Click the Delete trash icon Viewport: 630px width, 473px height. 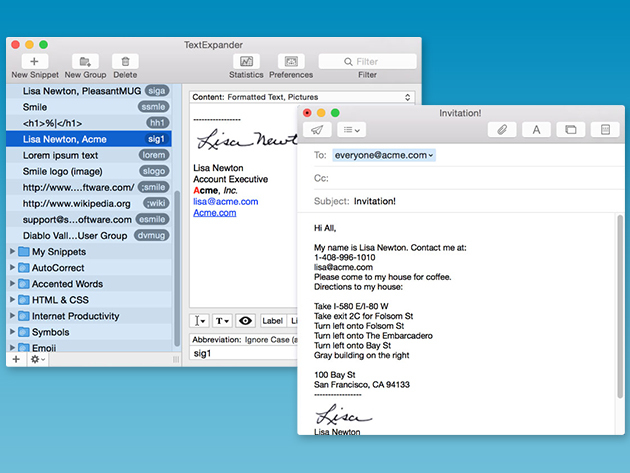point(125,61)
